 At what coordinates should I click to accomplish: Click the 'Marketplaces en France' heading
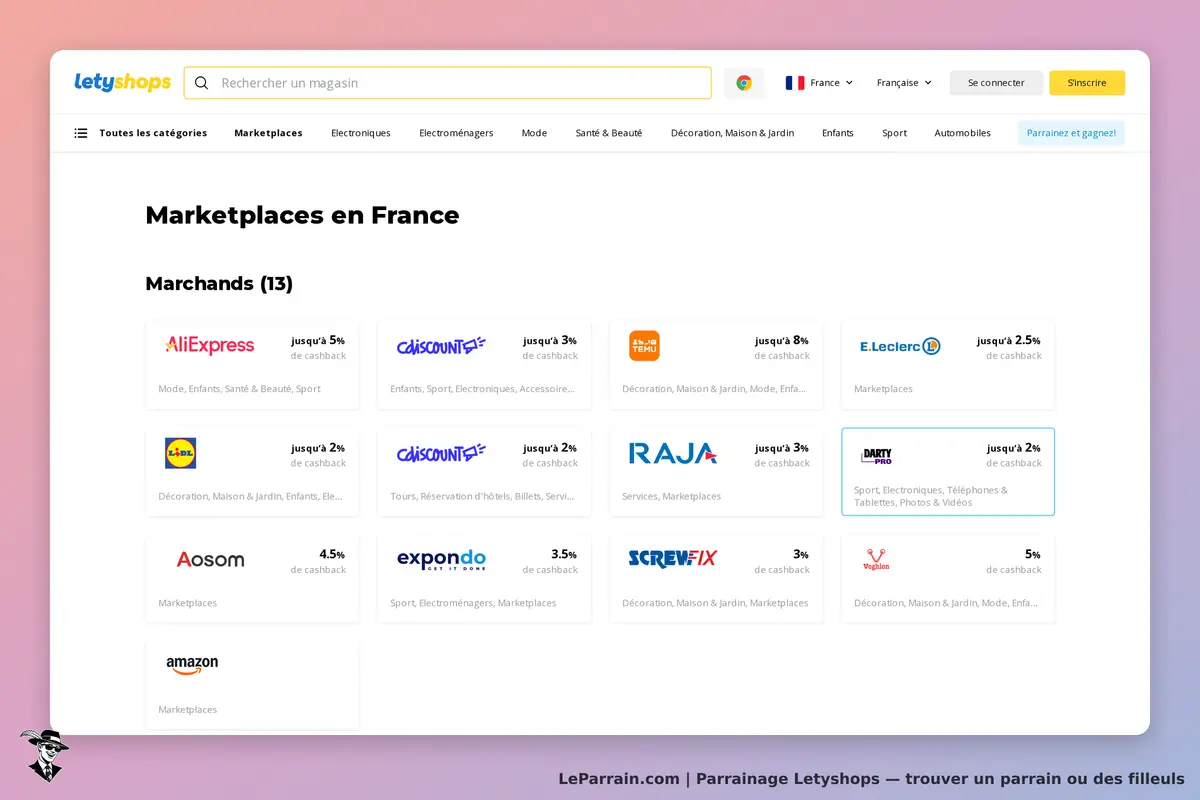[x=302, y=215]
